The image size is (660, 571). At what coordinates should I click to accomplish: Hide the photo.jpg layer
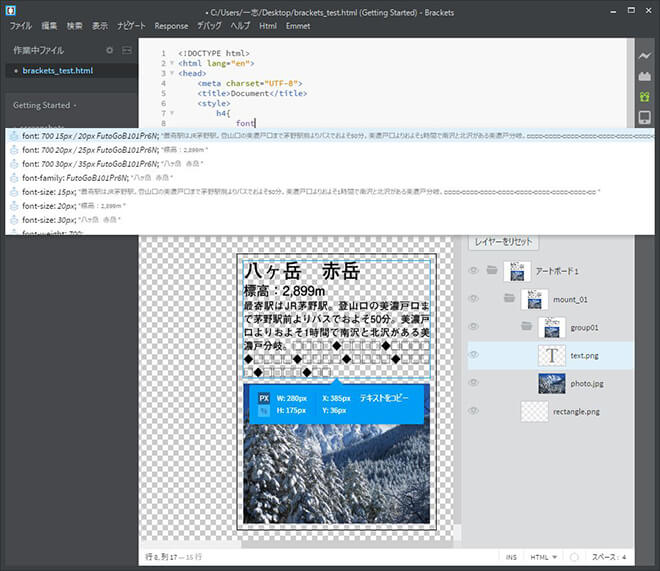click(x=474, y=382)
